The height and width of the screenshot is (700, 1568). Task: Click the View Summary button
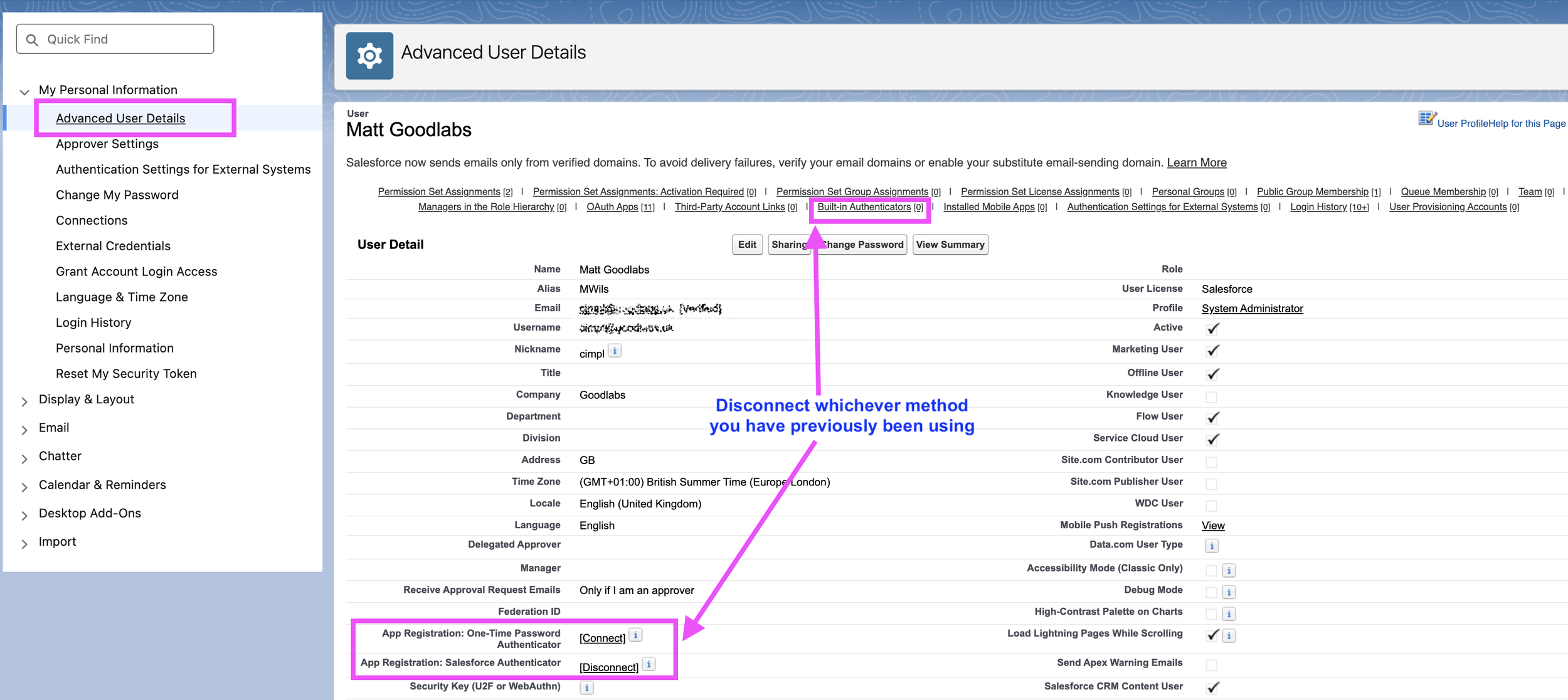click(x=950, y=245)
